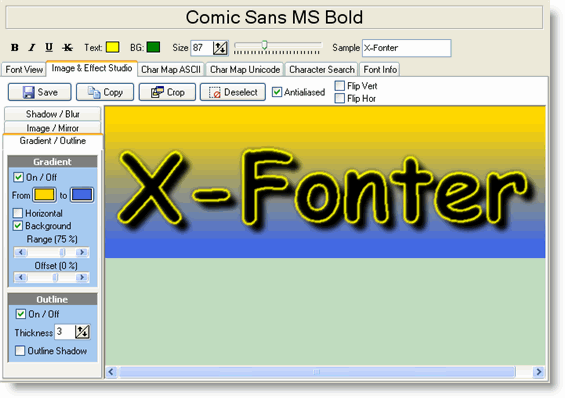565x398 pixels.
Task: Click the Range slider thumb
Action: [63, 252]
